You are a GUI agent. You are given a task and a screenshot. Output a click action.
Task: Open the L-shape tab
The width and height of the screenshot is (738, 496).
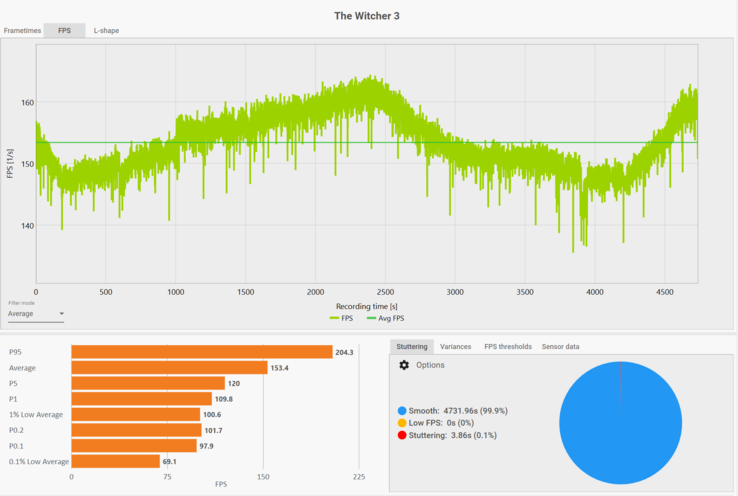coord(107,31)
